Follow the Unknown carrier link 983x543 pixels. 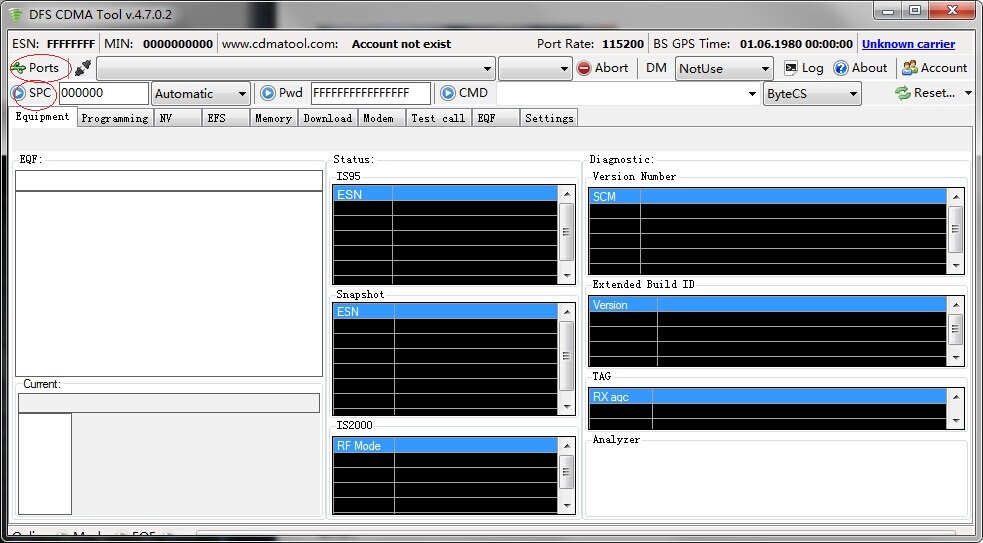tap(908, 44)
